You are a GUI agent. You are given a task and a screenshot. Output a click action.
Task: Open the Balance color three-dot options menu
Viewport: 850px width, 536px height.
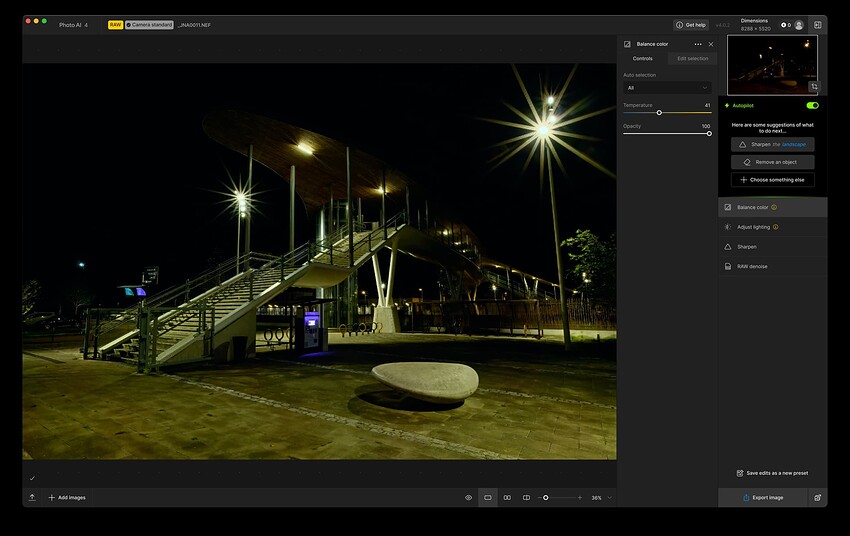coord(698,44)
